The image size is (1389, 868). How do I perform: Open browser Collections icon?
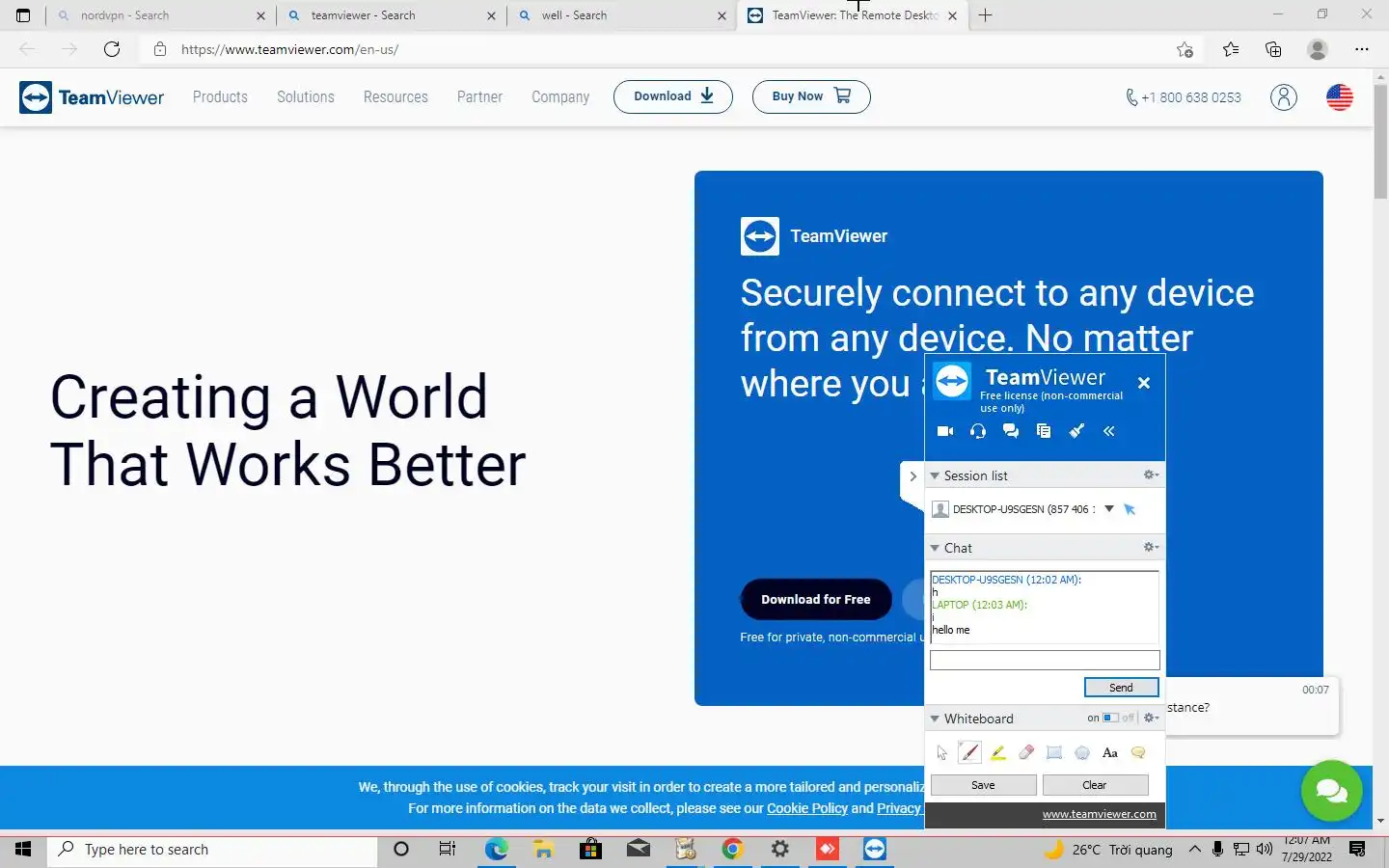[1273, 49]
